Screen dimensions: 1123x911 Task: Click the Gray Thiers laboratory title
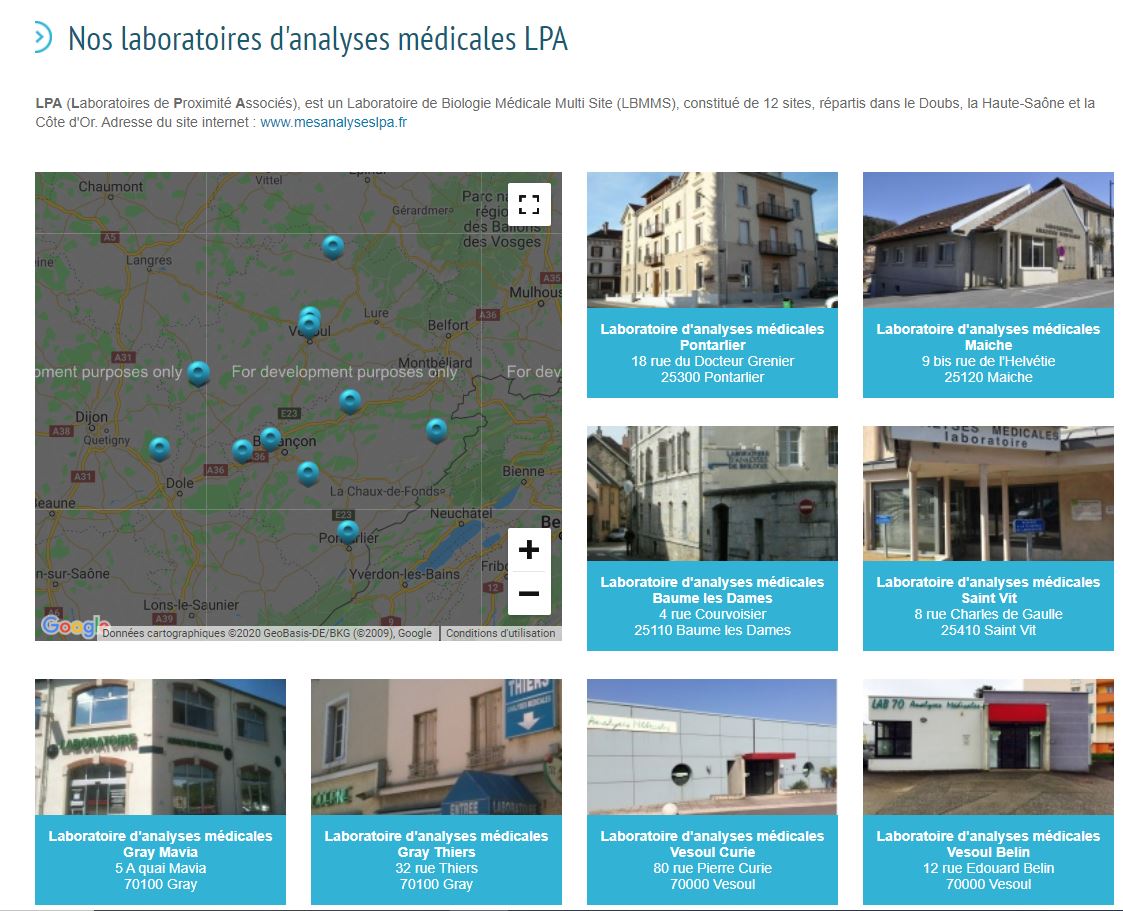(x=436, y=844)
